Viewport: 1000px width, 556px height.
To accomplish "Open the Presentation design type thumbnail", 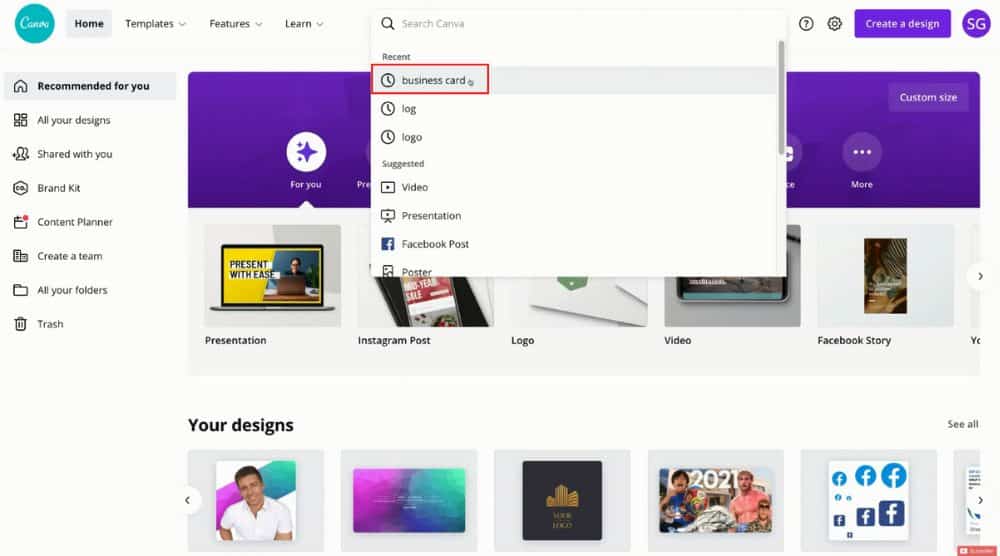I will tap(272, 275).
